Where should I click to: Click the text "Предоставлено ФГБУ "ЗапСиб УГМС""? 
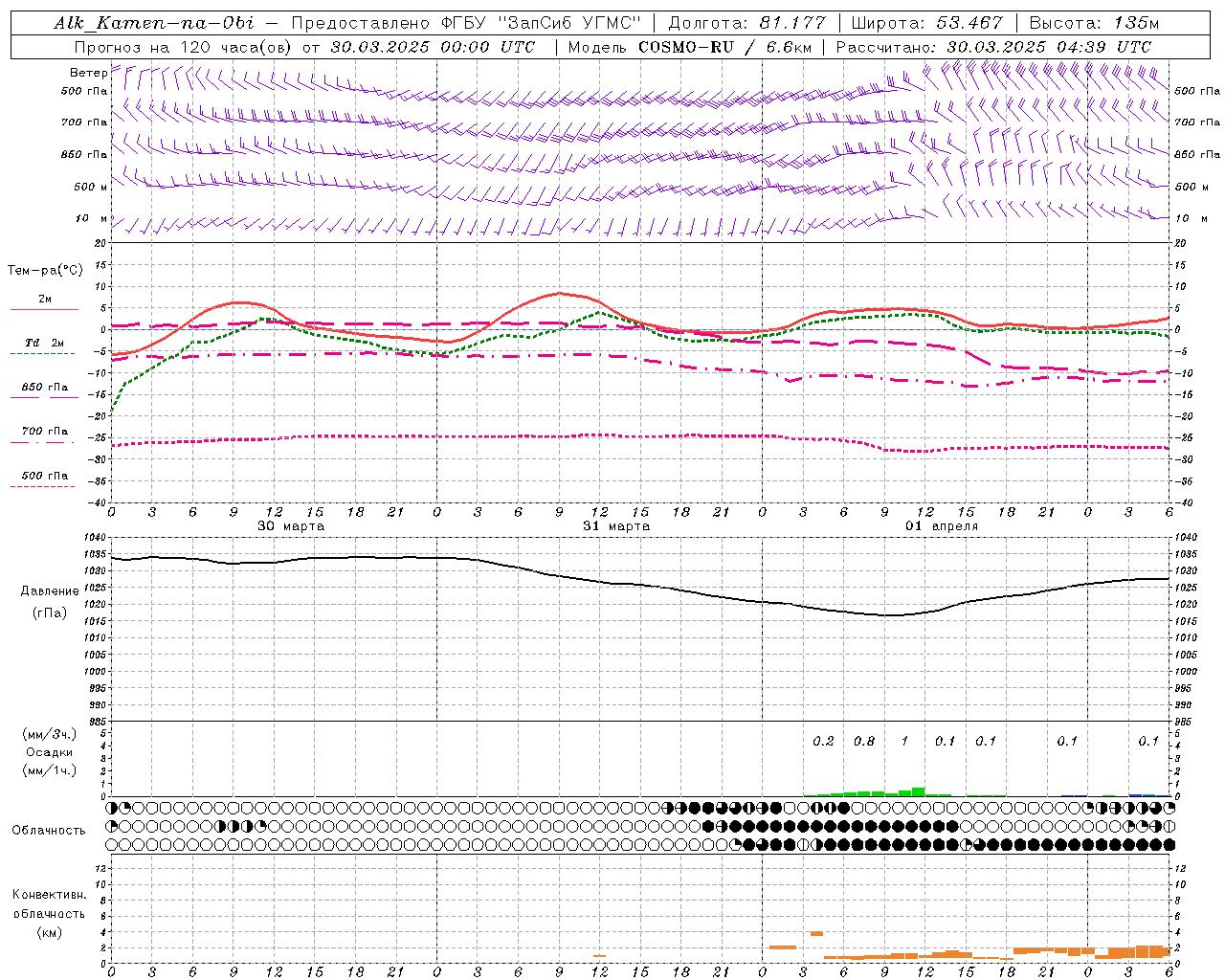[x=466, y=23]
